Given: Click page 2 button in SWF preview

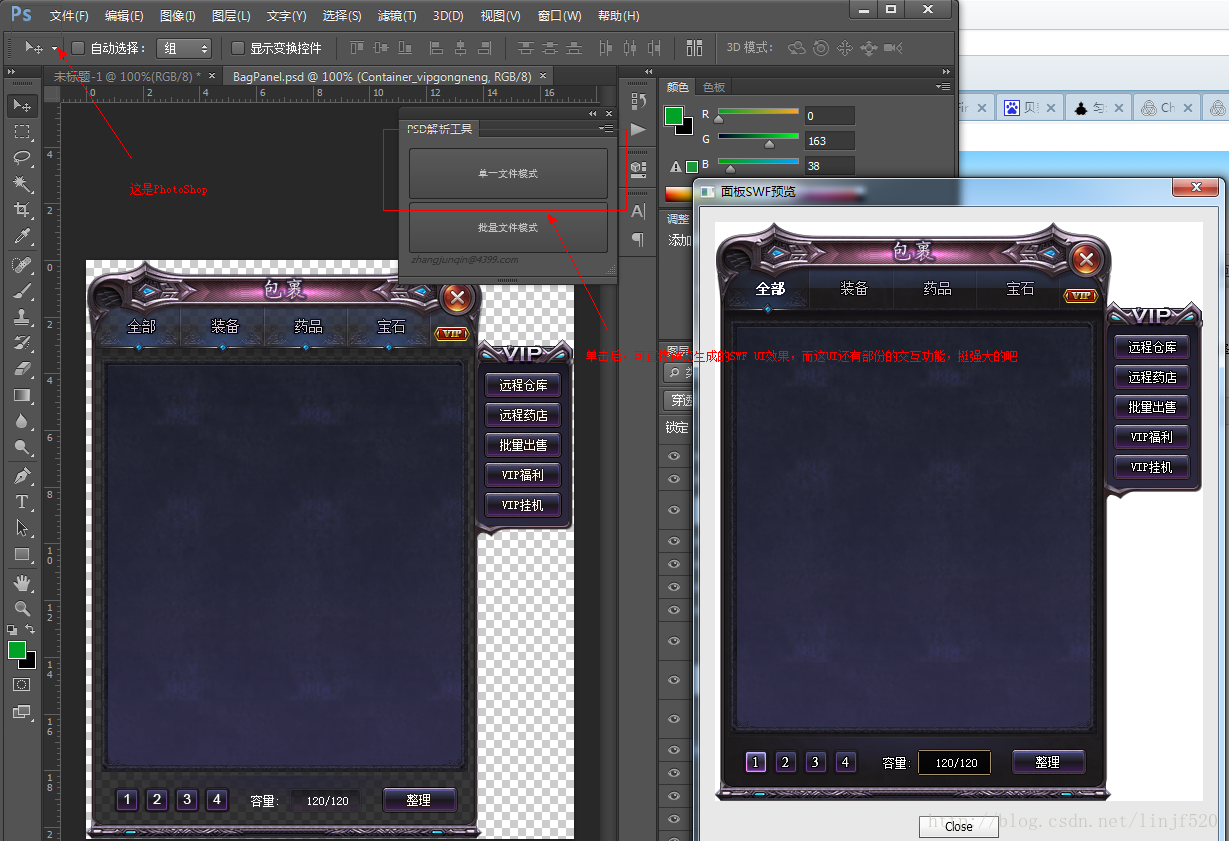Looking at the screenshot, I should coord(786,763).
